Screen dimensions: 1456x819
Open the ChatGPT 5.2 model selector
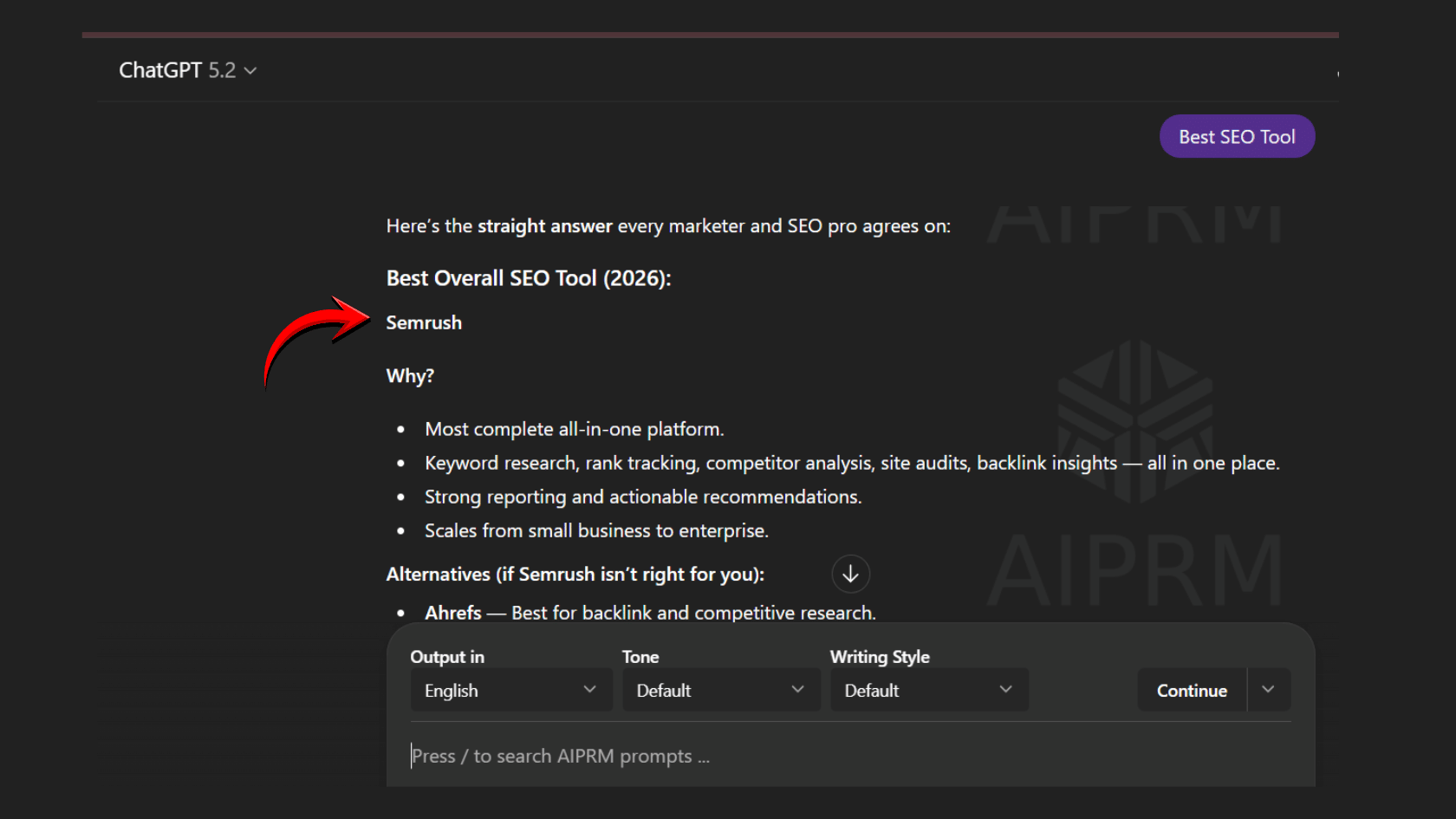click(187, 70)
